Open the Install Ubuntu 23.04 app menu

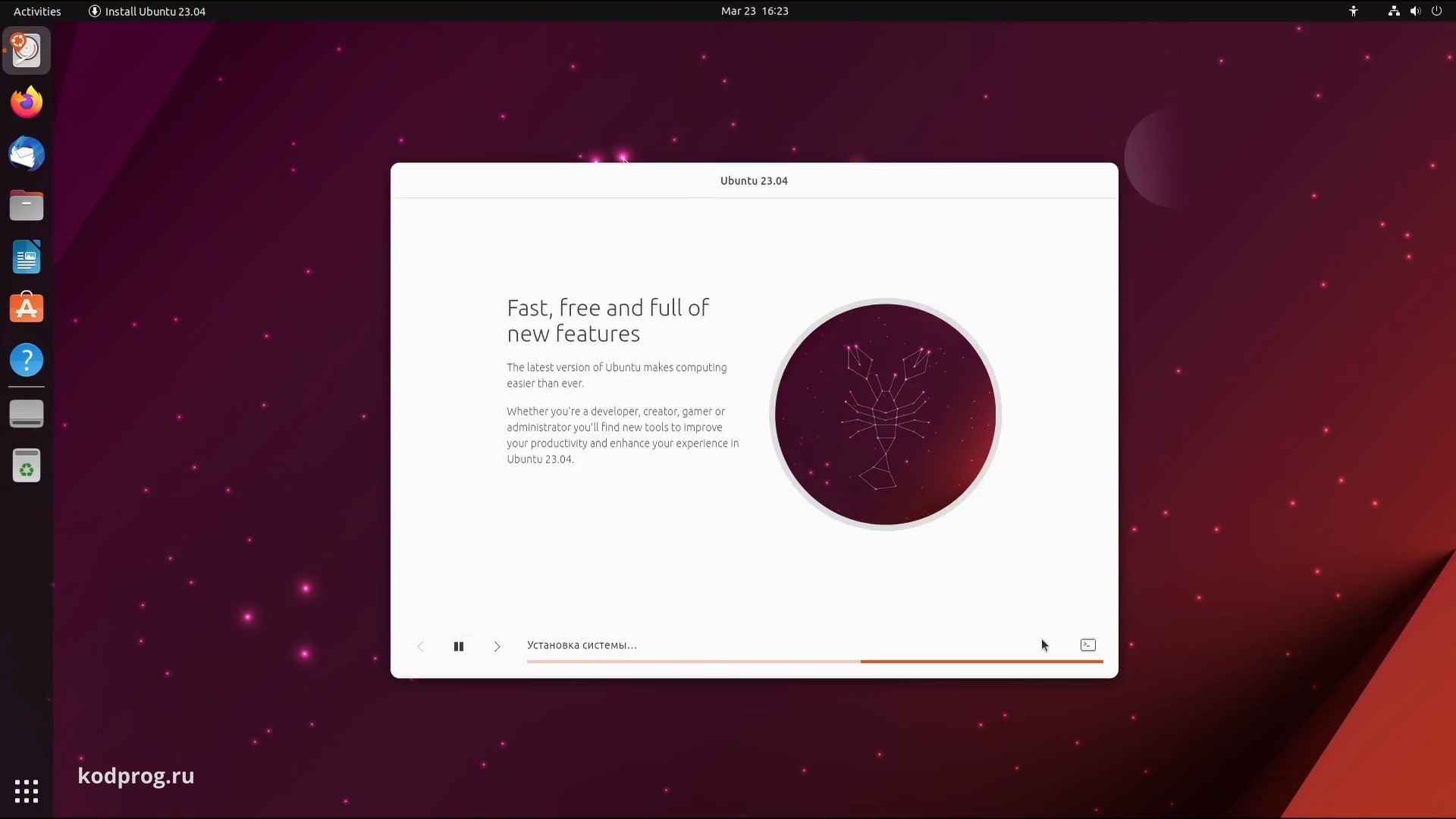pyautogui.click(x=147, y=11)
